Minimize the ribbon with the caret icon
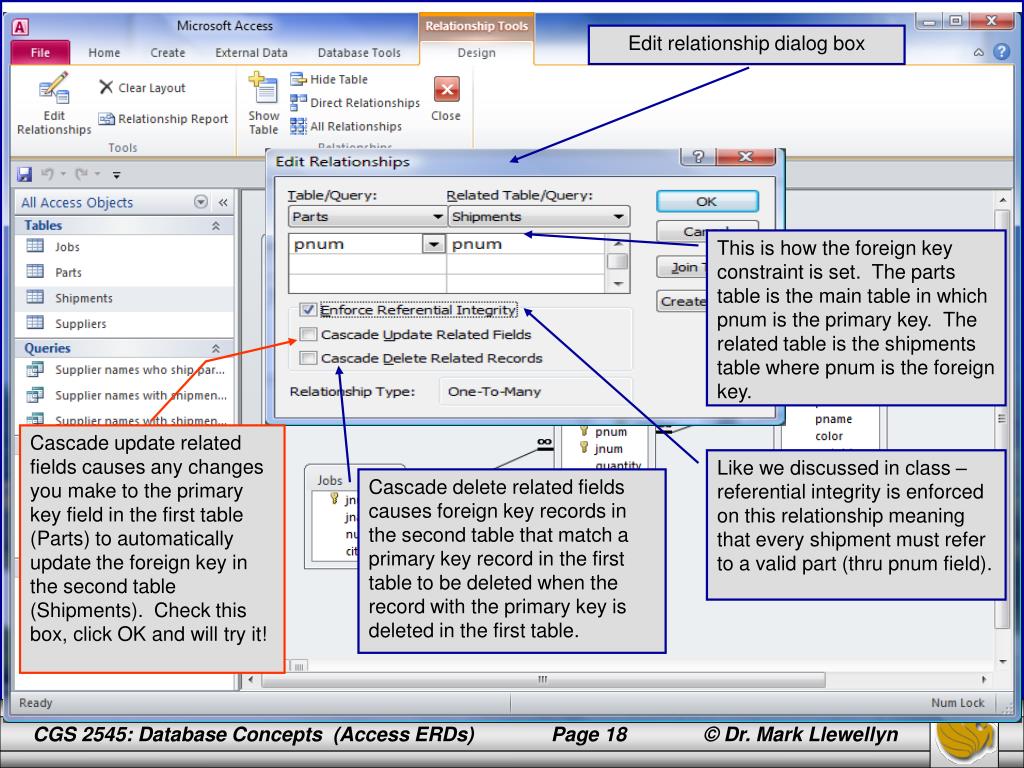This screenshot has height=768, width=1024. click(x=978, y=53)
